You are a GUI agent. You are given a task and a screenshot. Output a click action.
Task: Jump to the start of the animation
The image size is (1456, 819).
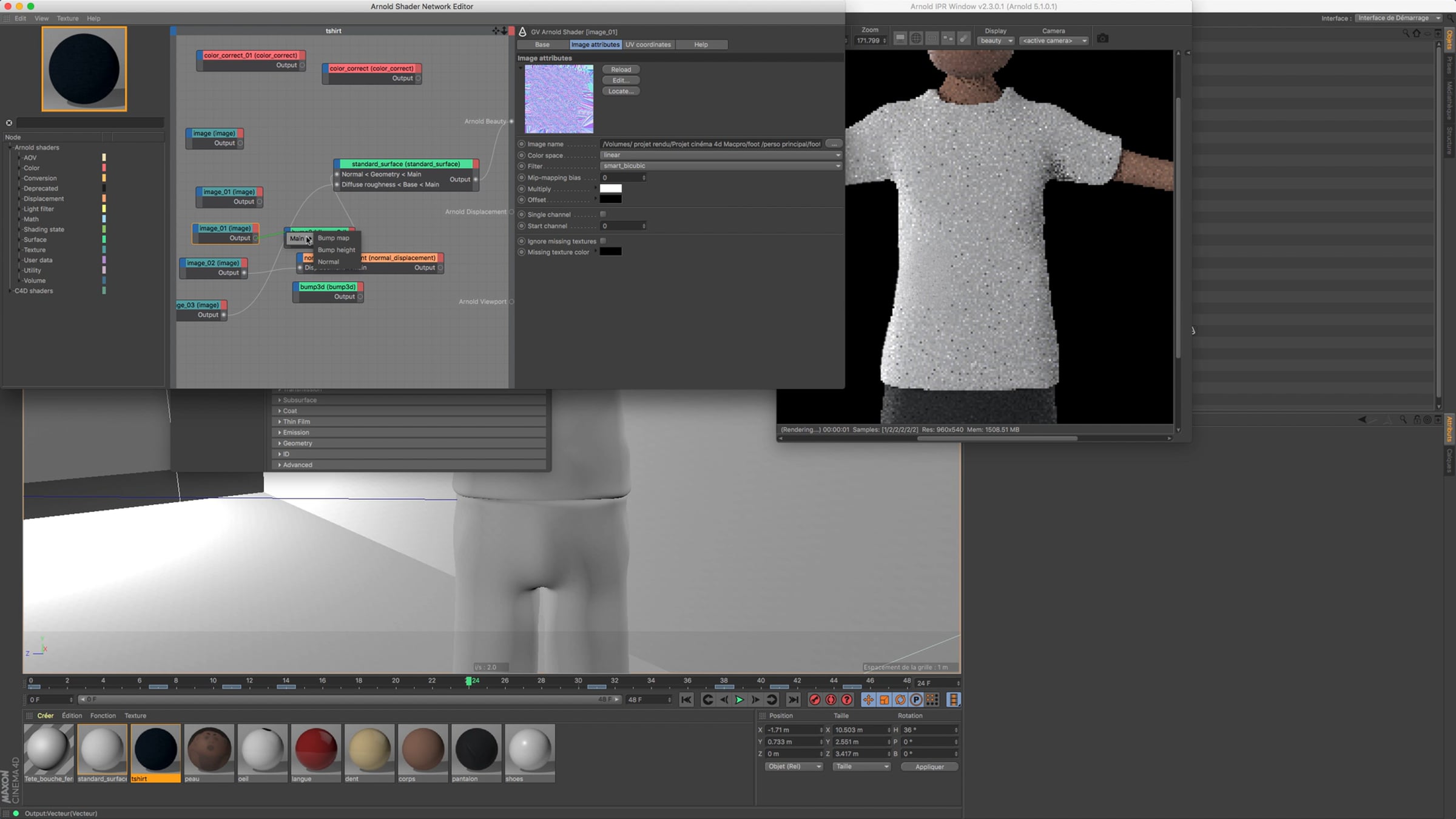coord(686,699)
